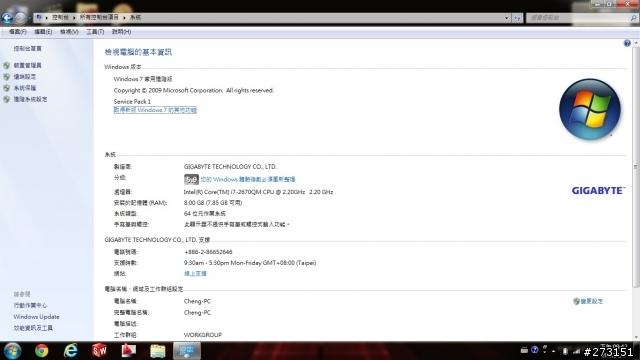
Task: Open the 檔案(F) menu
Action: coord(18,32)
